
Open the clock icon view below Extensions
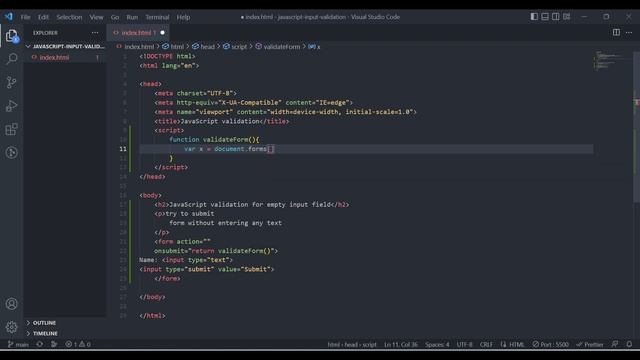[12, 153]
